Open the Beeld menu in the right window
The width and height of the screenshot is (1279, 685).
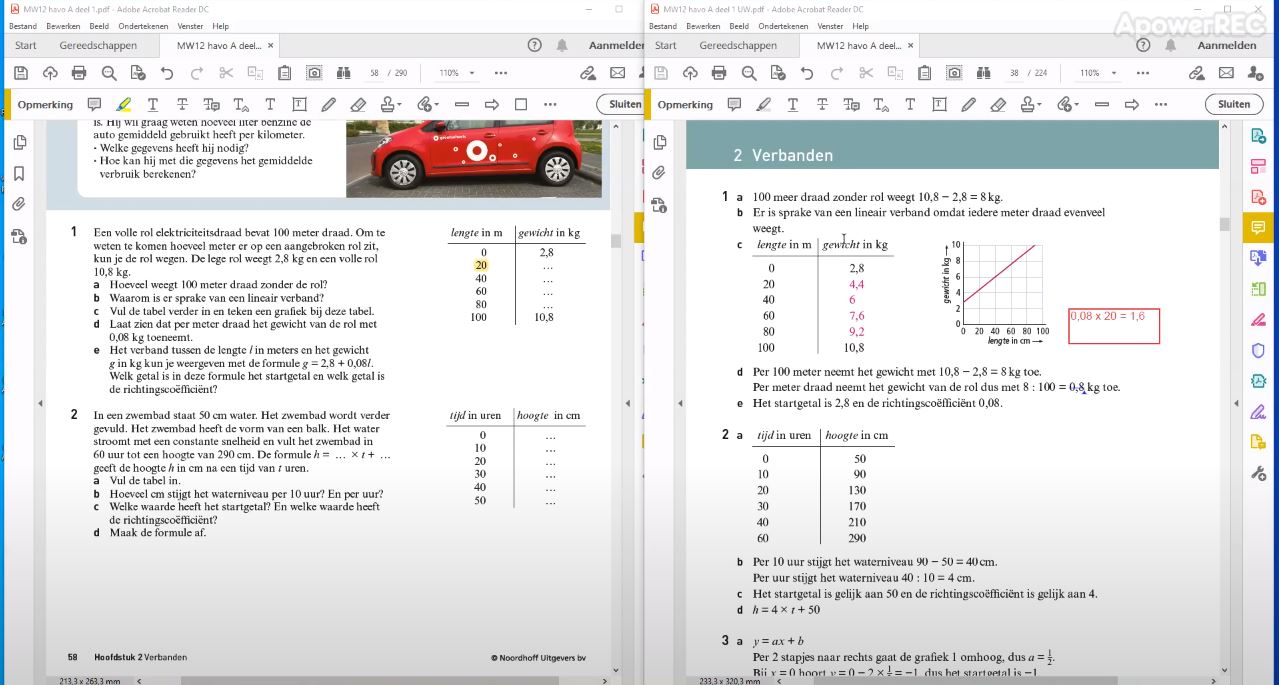click(x=739, y=26)
